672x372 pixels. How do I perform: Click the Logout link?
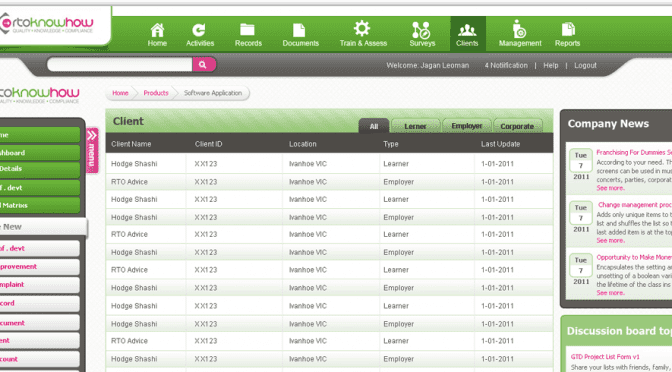[x=585, y=66]
